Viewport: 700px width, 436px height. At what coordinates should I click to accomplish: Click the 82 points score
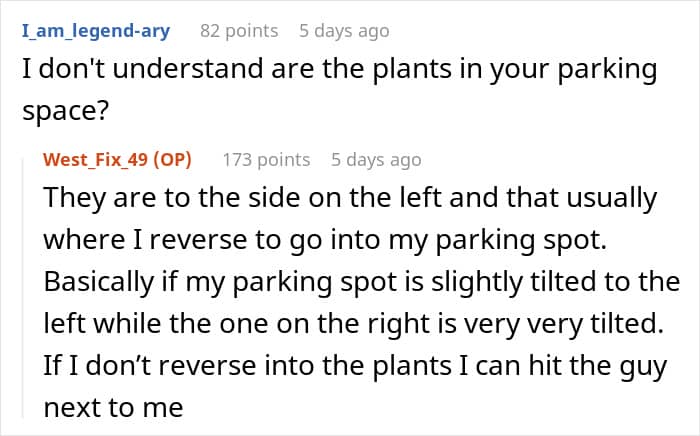tap(239, 31)
